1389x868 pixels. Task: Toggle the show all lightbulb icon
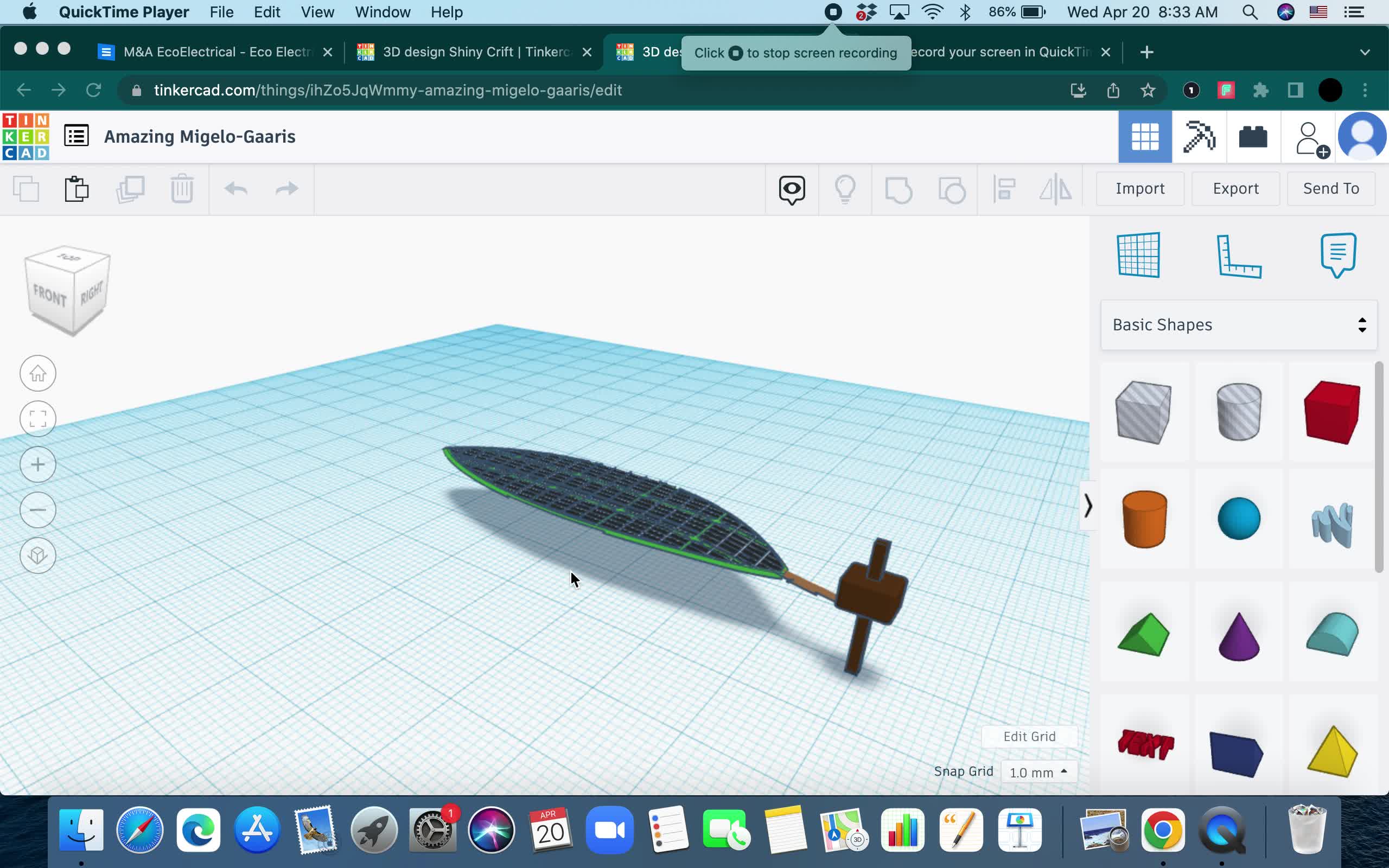point(845,189)
